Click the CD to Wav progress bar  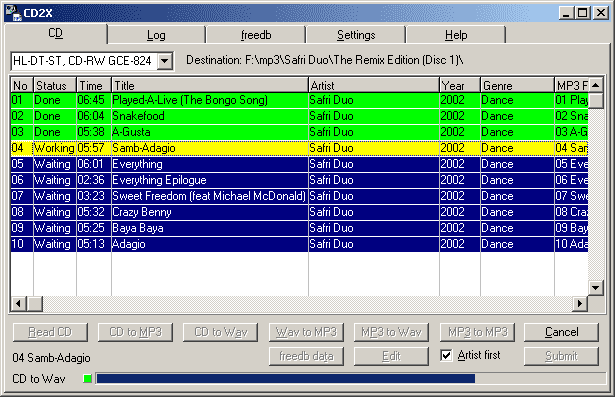pos(351,379)
